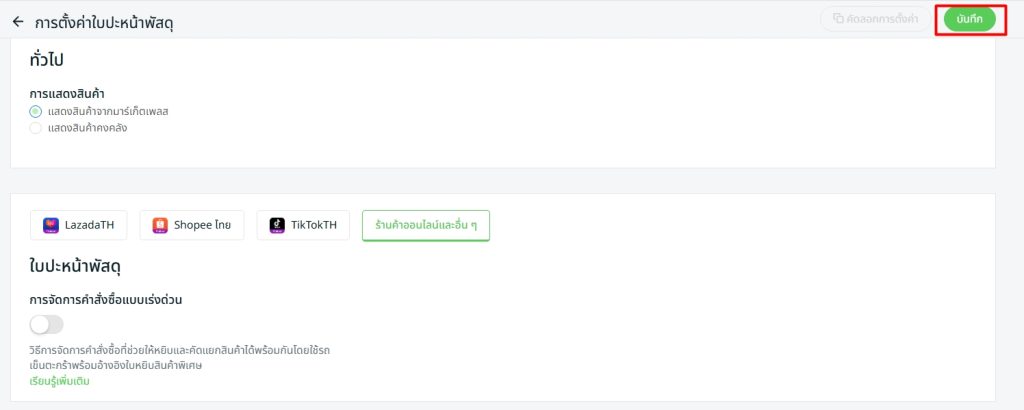1024x410 pixels.
Task: Click the copy icon beside คัดลอกการตั้งค่า
Action: coord(838,20)
